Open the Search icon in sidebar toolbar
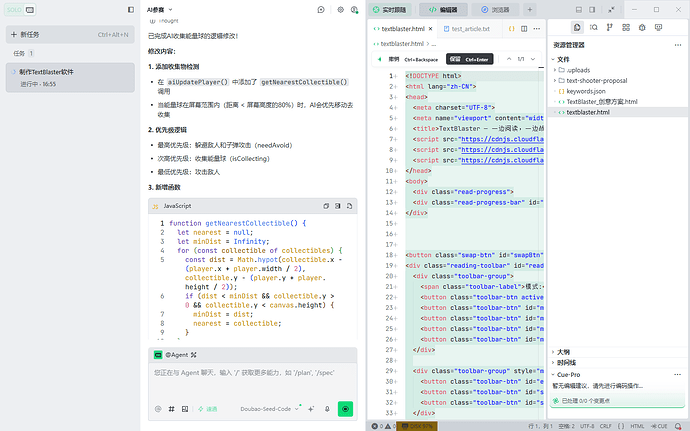The image size is (690, 431). coord(594,27)
